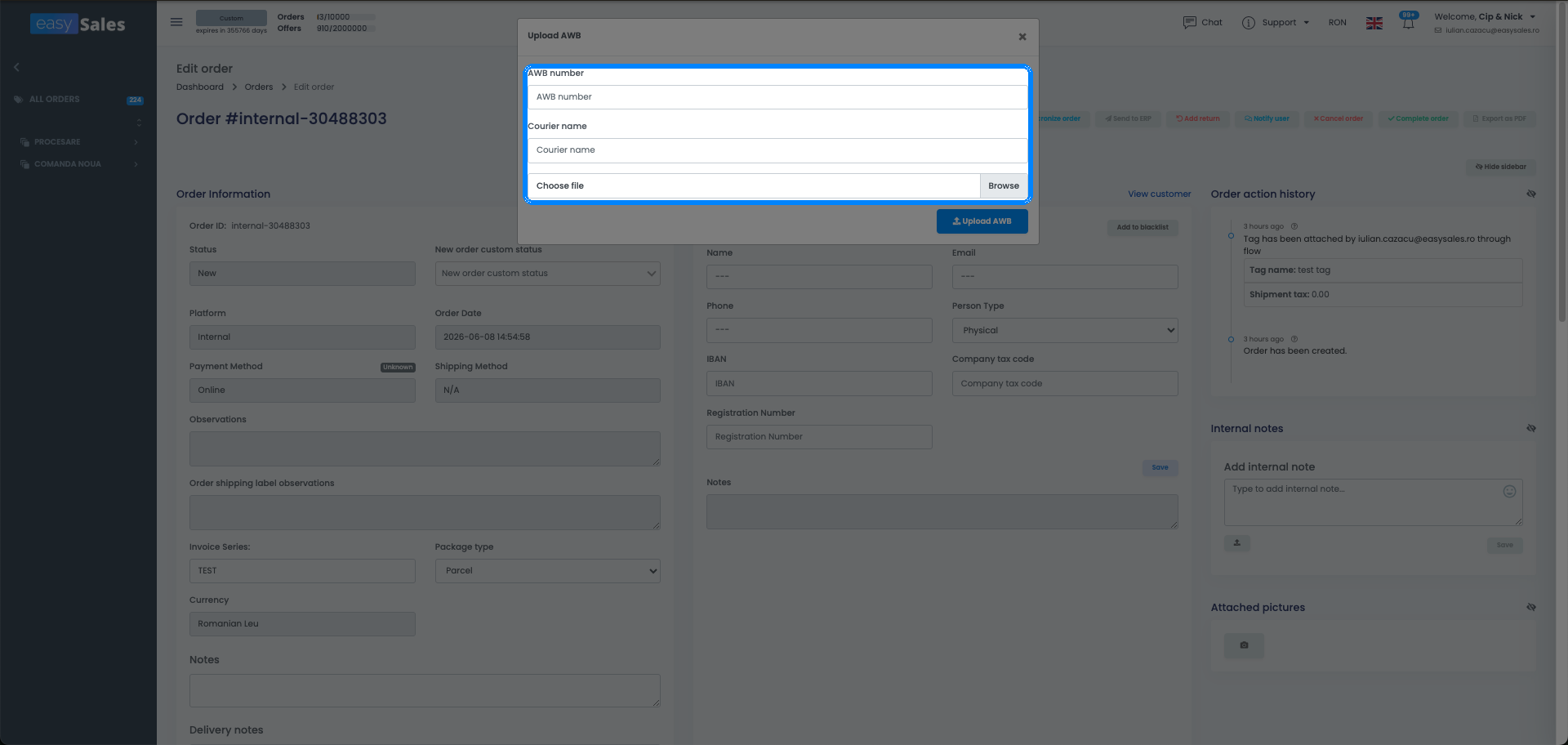1568x745 pixels.
Task: Click the customer Name field
Action: (x=819, y=277)
